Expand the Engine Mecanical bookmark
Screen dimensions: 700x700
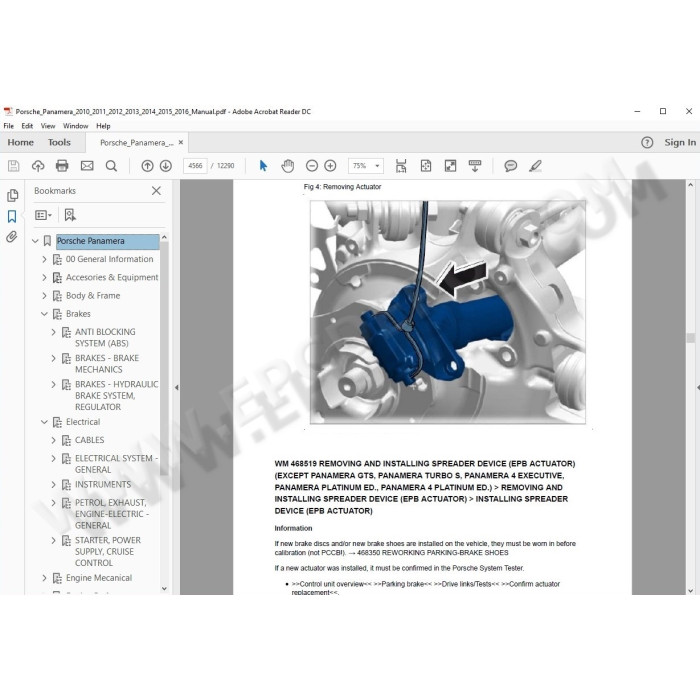coord(44,578)
